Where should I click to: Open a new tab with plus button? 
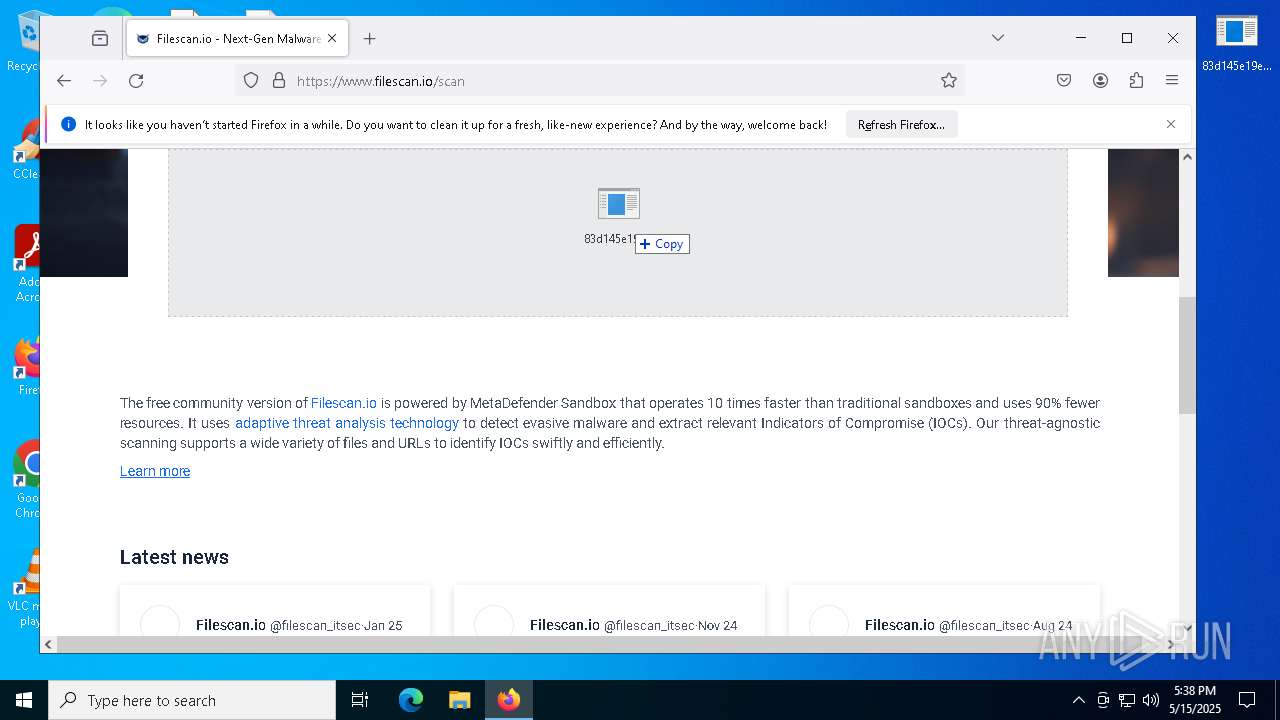tap(370, 38)
